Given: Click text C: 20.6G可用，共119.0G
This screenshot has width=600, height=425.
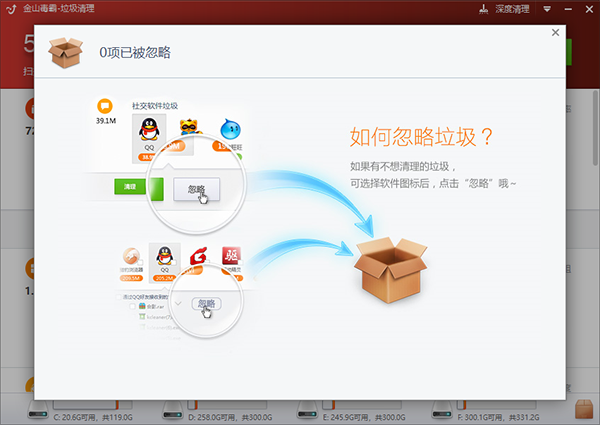Looking at the screenshot, I should [93, 417].
